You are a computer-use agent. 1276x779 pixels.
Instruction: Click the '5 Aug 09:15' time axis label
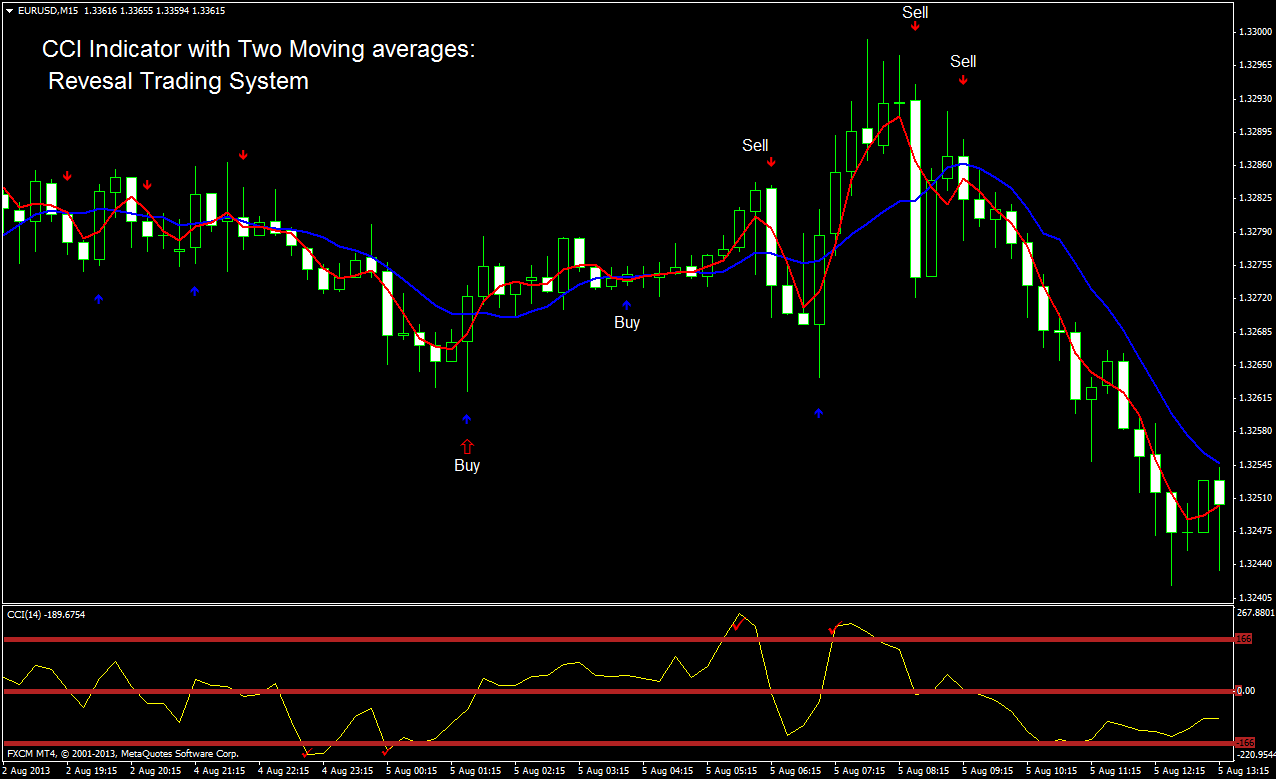tap(989, 772)
